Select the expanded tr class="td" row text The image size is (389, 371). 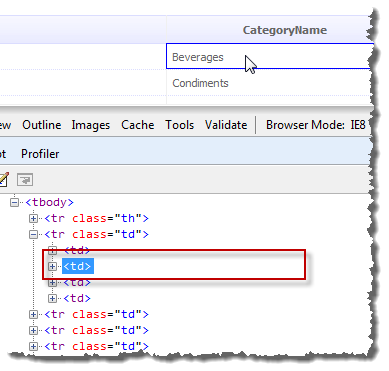pyautogui.click(x=96, y=234)
